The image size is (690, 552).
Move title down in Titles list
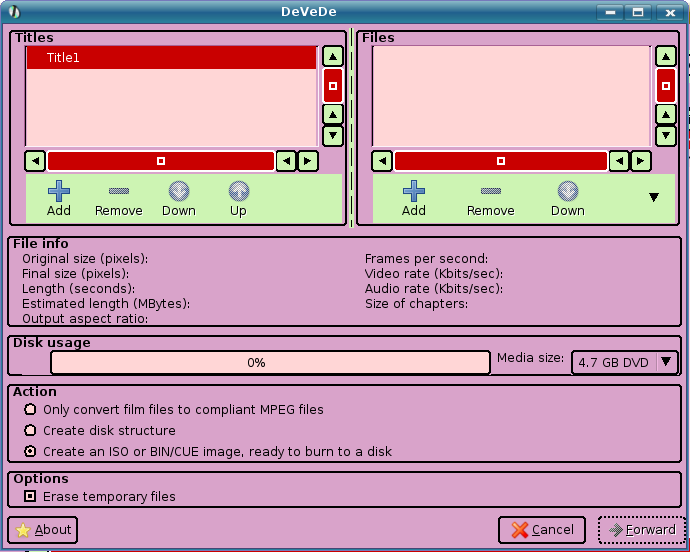click(179, 197)
